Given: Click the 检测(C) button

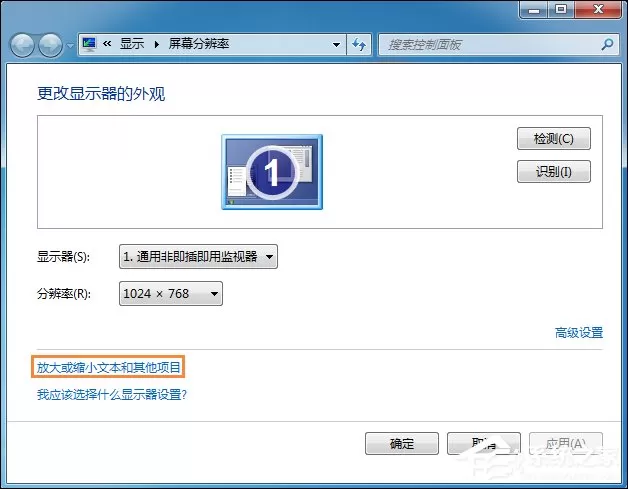Looking at the screenshot, I should pos(554,139).
